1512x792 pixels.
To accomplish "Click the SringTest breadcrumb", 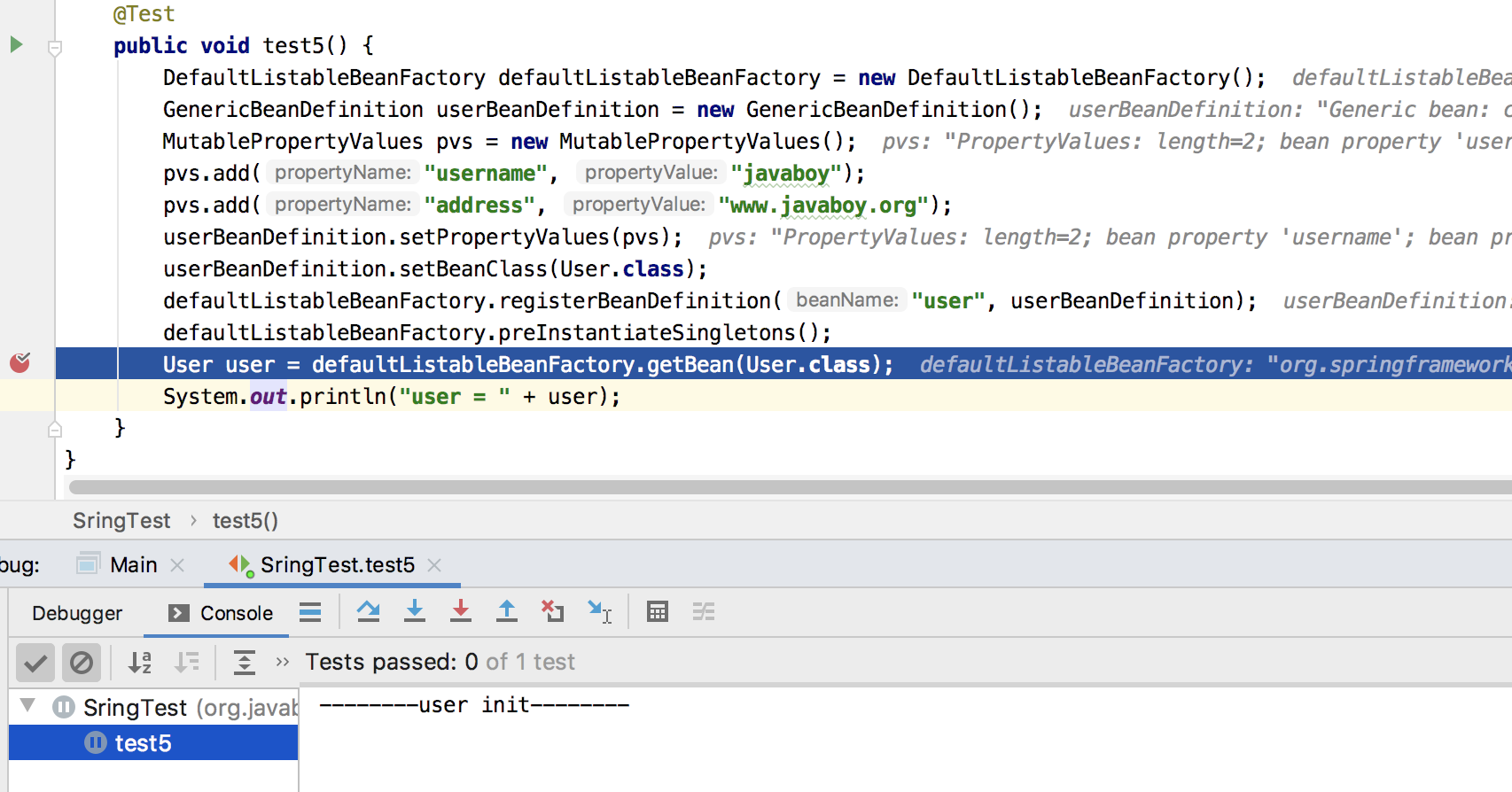I will coord(121,521).
